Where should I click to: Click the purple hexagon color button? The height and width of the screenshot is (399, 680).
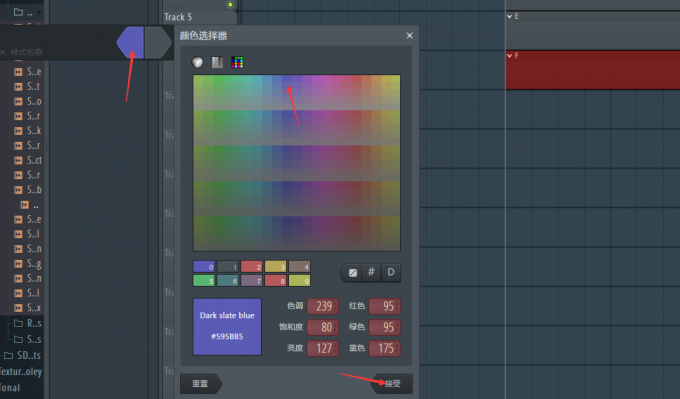(x=131, y=43)
